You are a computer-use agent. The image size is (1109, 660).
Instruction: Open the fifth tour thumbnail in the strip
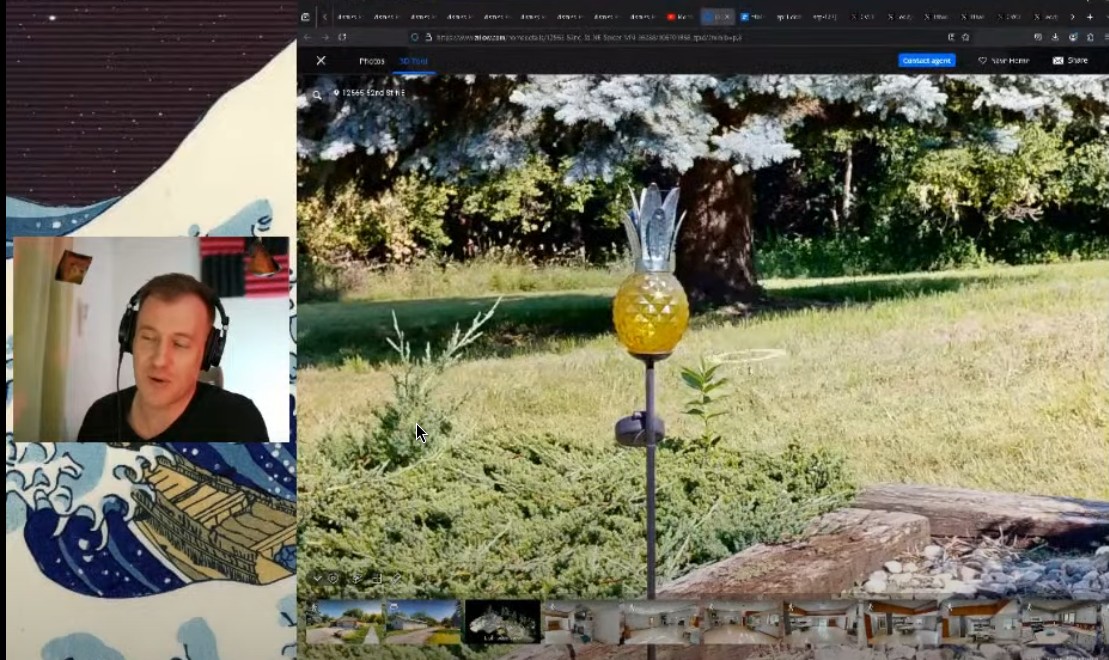[x=661, y=623]
